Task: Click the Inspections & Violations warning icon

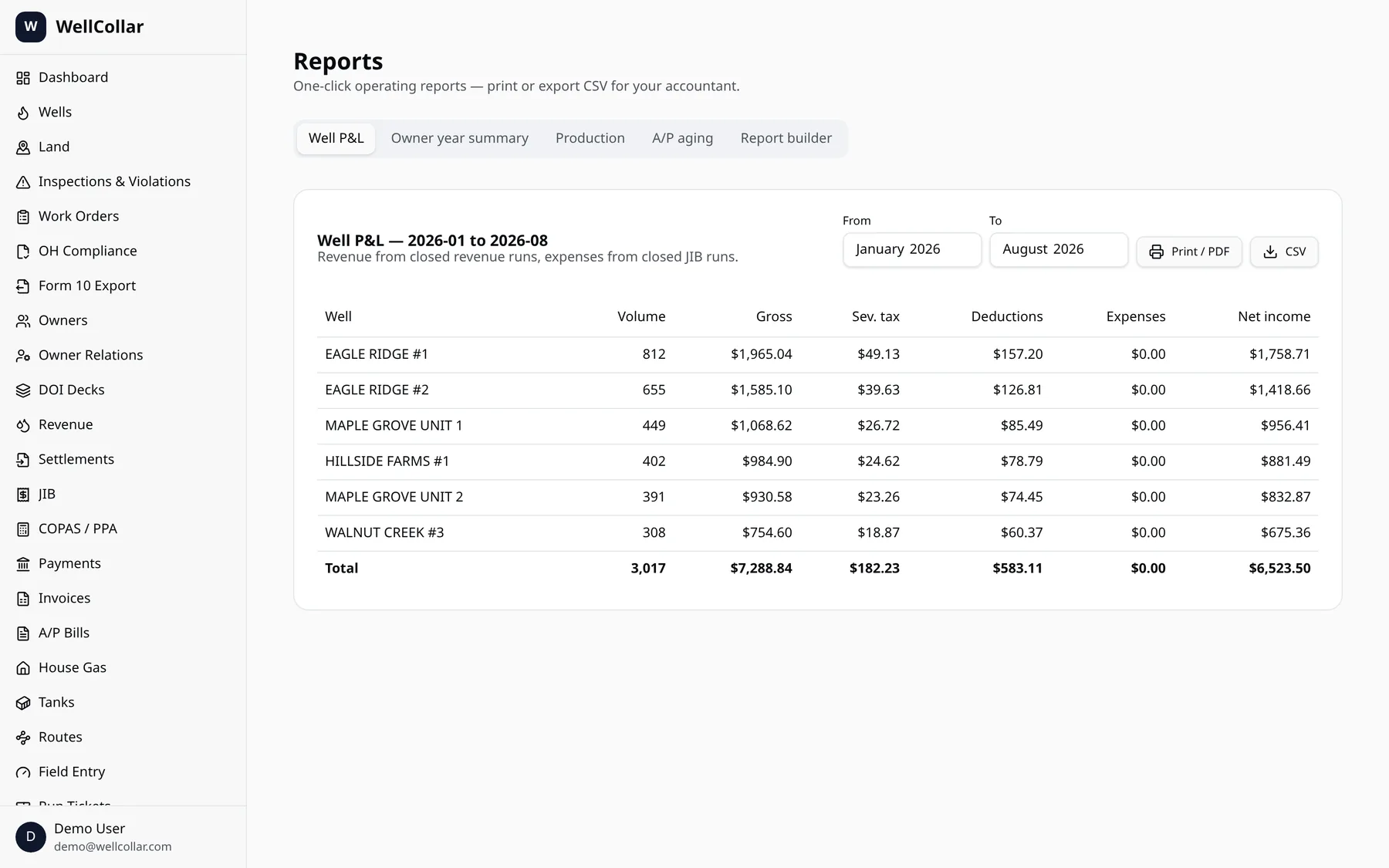Action: pyautogui.click(x=23, y=182)
